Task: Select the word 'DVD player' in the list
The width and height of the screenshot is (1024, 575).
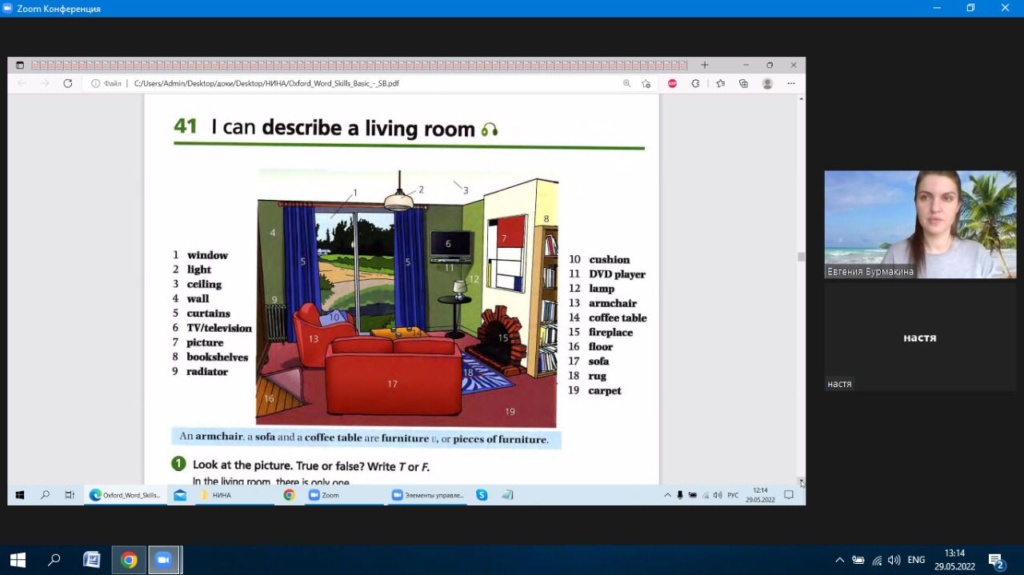Action: tap(616, 274)
